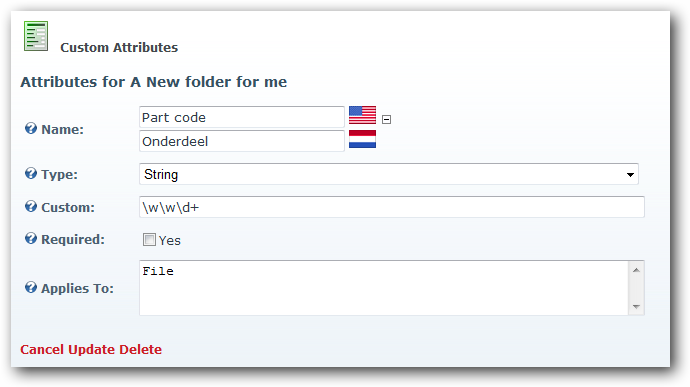Click the Type dropdown arrow
This screenshot has width=690, height=387.
coord(630,175)
